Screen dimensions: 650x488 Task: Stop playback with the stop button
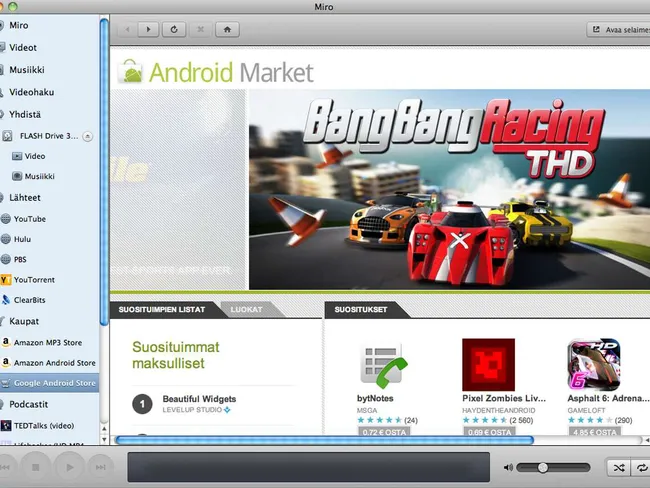coord(36,467)
